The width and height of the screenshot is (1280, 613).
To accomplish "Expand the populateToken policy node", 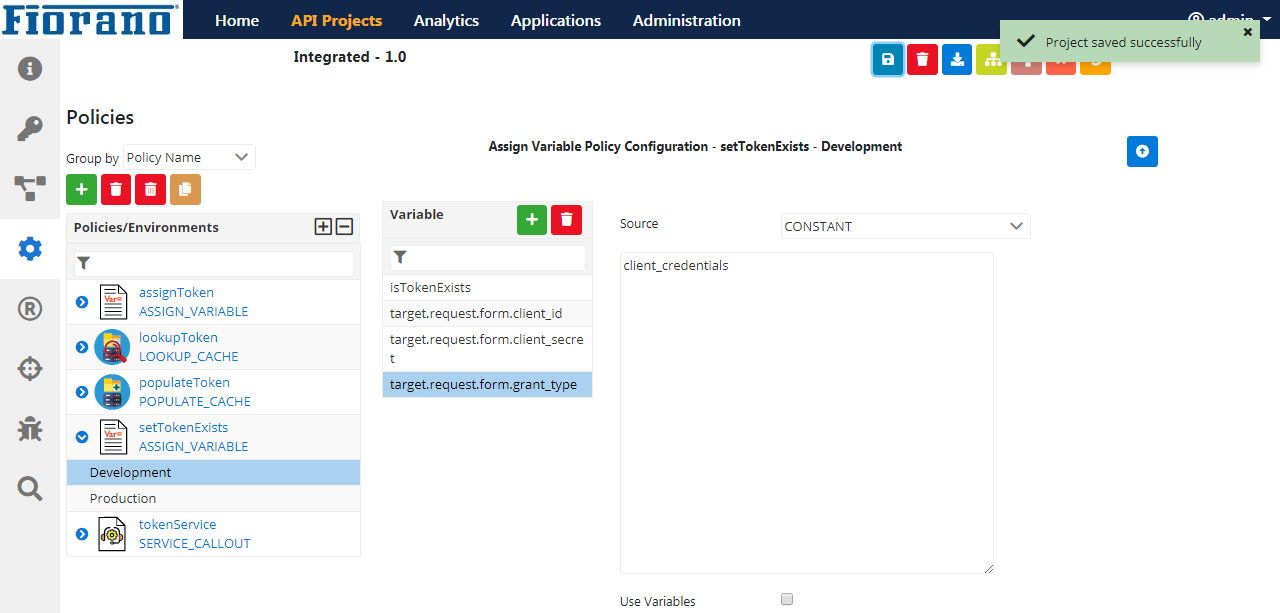I will pos(82,392).
